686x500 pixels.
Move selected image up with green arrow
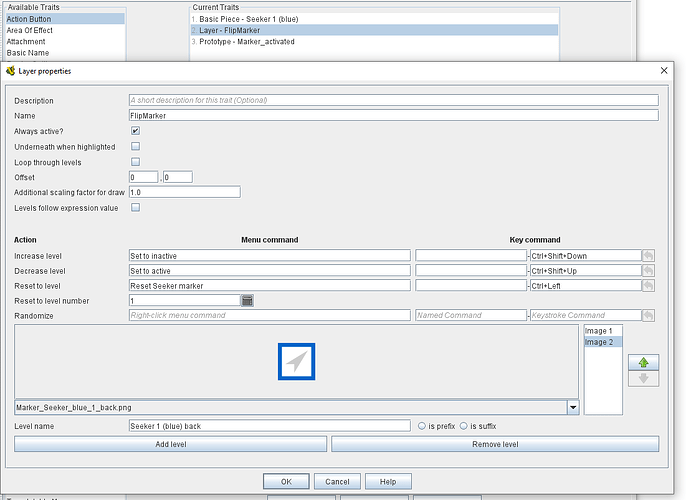point(643,362)
